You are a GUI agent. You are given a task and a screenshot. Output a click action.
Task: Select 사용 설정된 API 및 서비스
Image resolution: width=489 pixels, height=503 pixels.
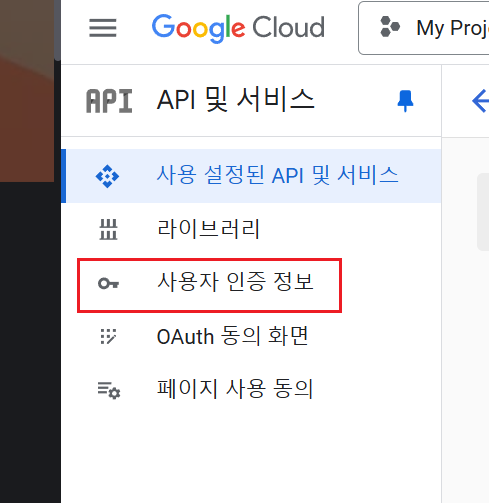(x=251, y=176)
